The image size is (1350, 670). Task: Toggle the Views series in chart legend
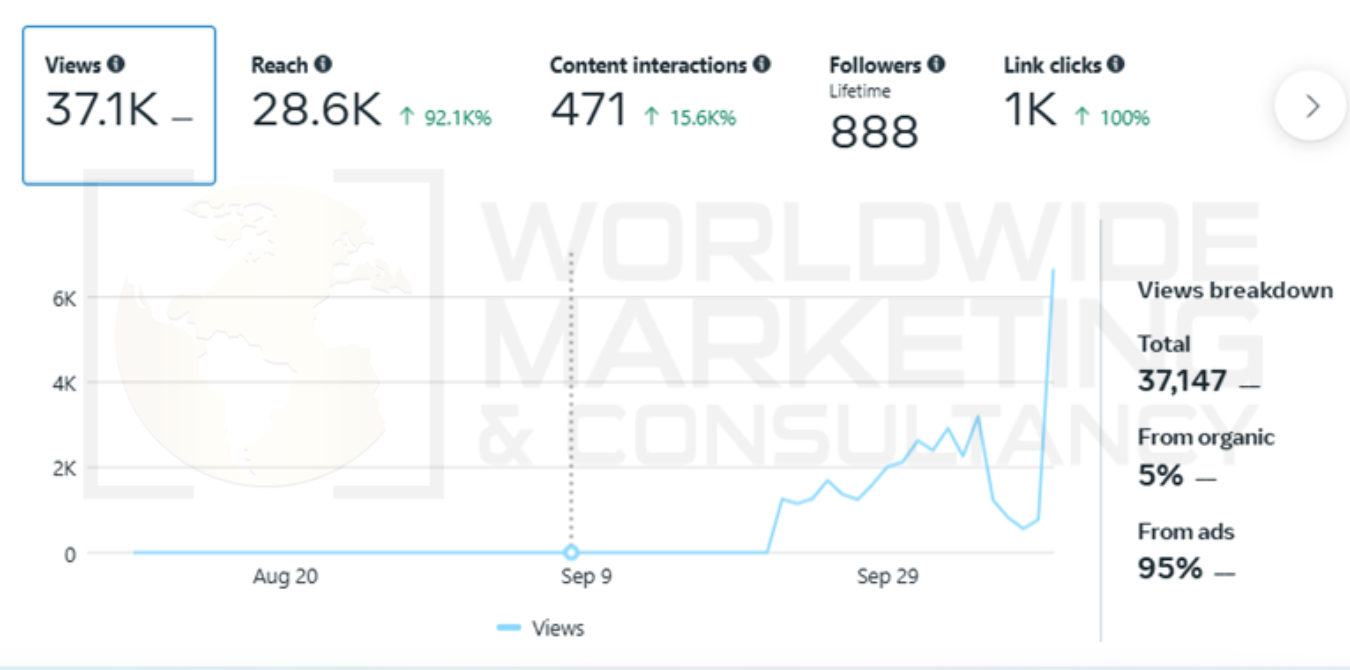[541, 628]
